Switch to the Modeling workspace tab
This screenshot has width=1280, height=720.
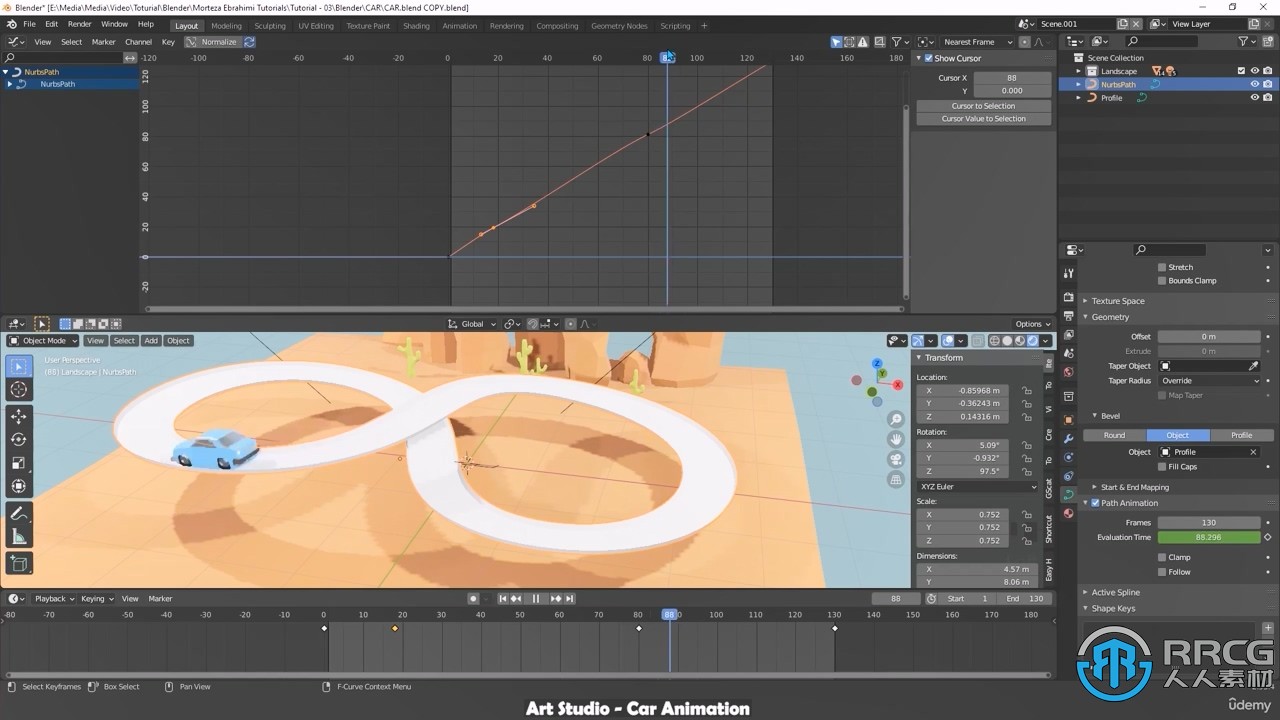(x=226, y=26)
